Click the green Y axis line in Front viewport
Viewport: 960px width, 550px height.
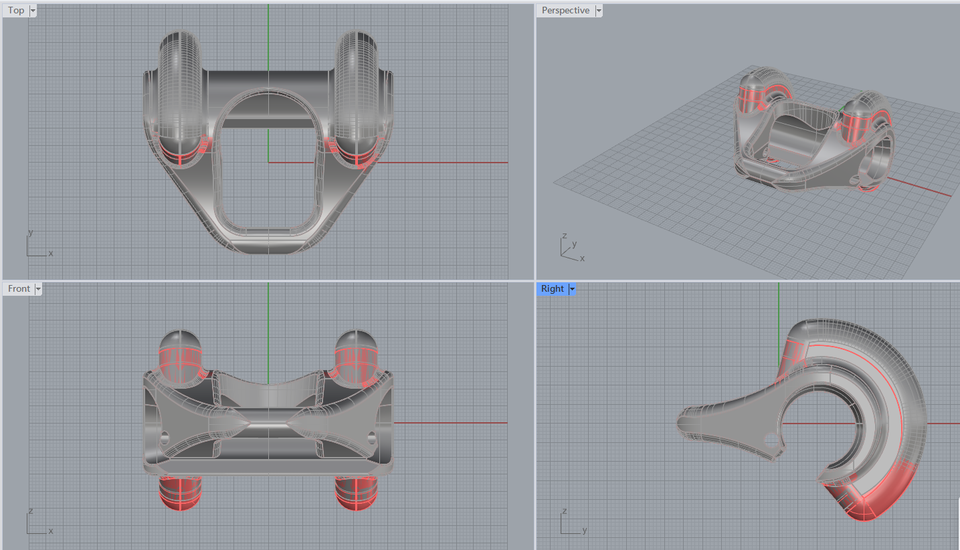click(x=268, y=310)
